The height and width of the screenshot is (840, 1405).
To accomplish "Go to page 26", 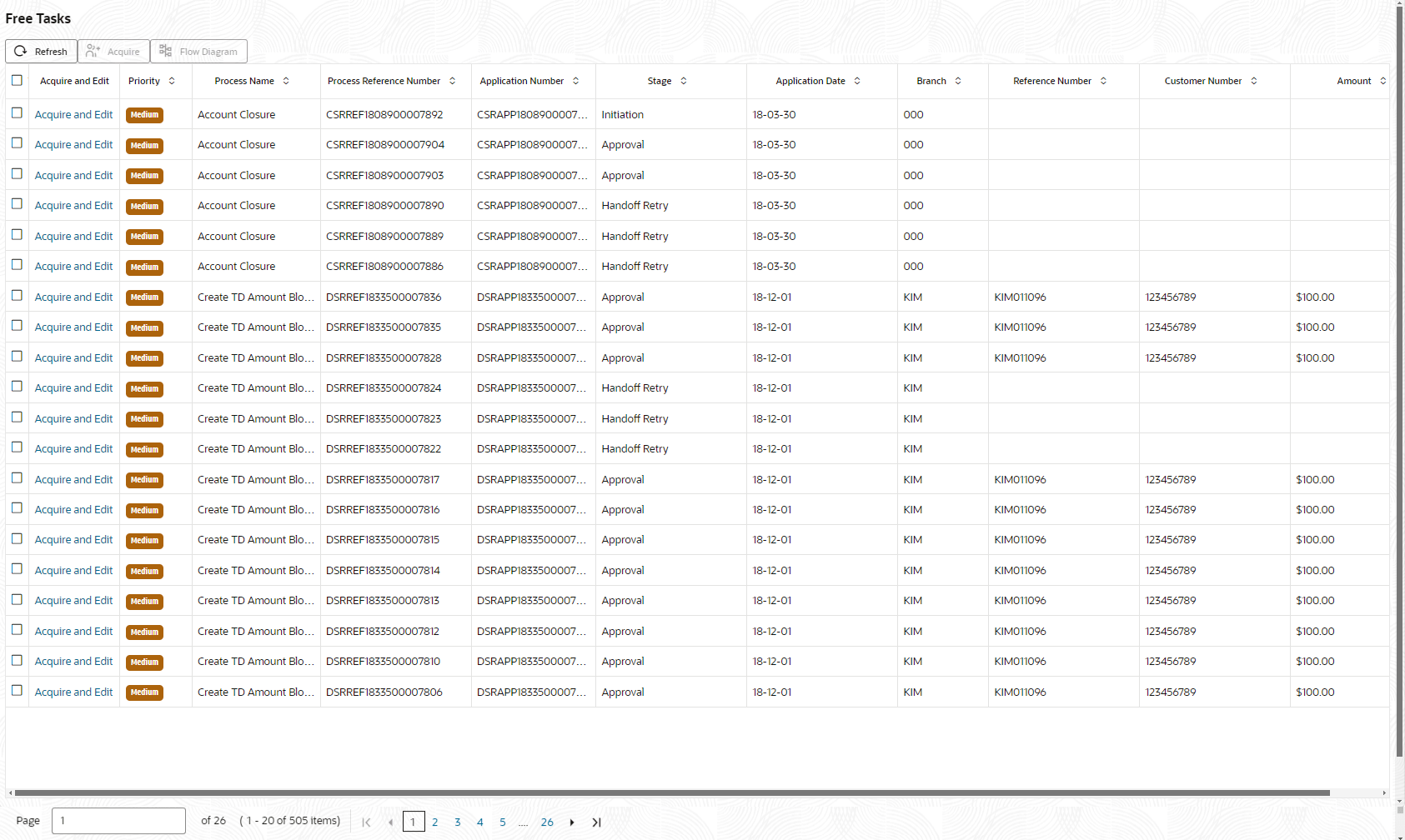I will (x=547, y=822).
